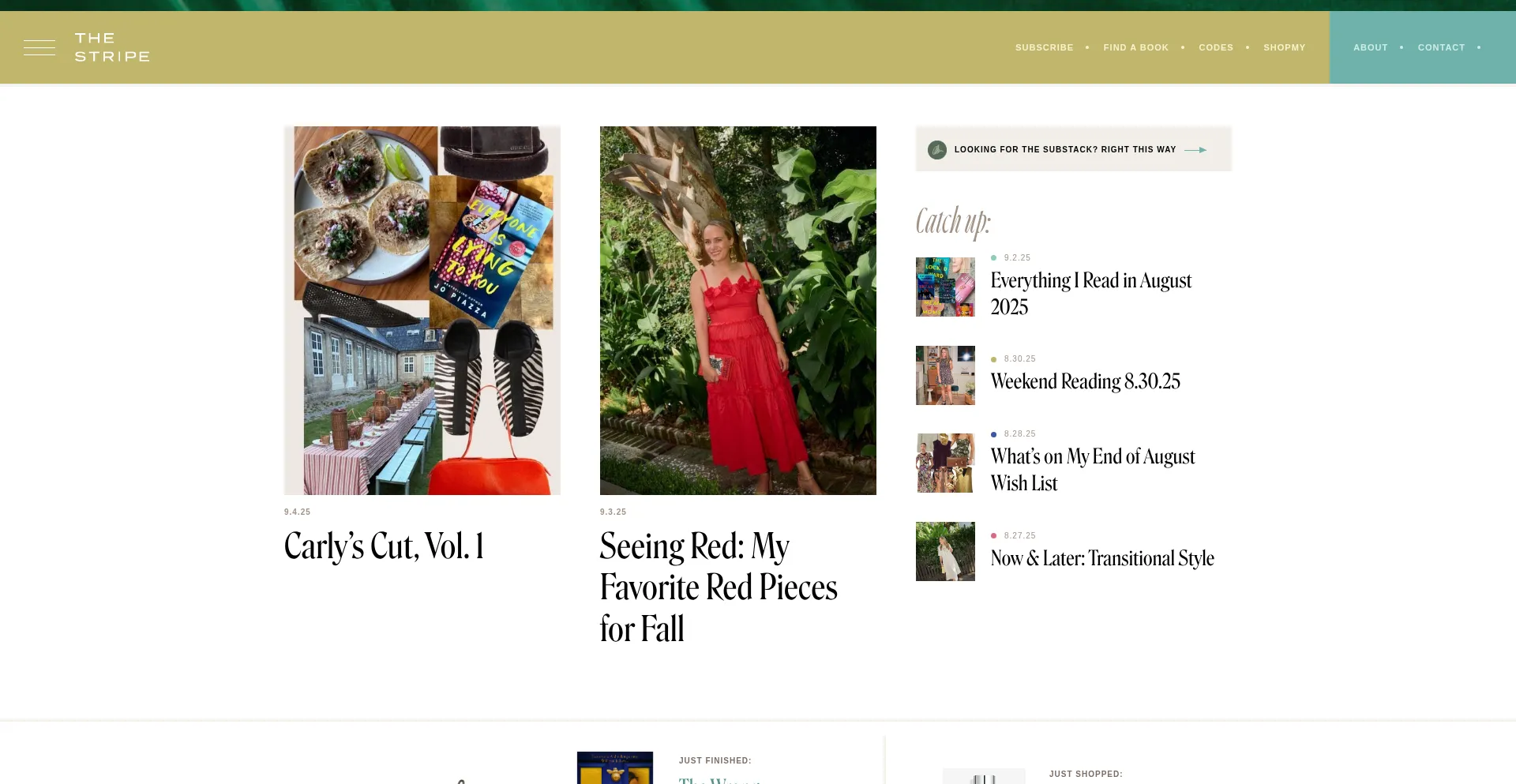
Task: Click the 'Just Shopped:' label
Action: (x=1085, y=775)
